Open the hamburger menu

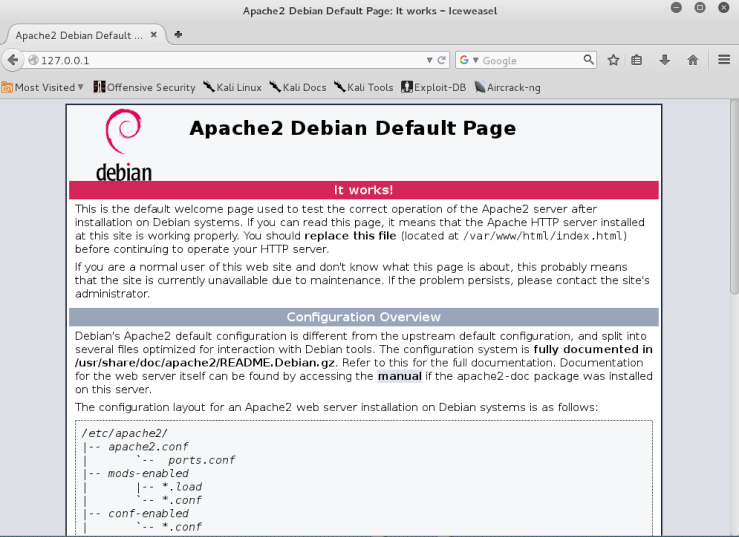(724, 60)
